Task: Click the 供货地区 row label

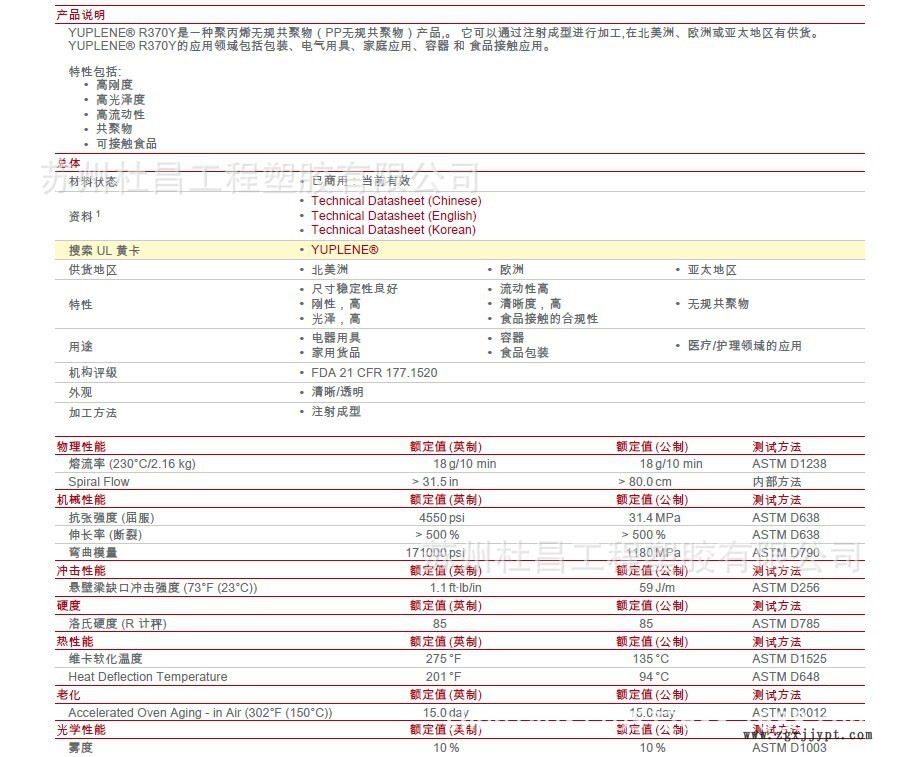Action: pyautogui.click(x=92, y=270)
